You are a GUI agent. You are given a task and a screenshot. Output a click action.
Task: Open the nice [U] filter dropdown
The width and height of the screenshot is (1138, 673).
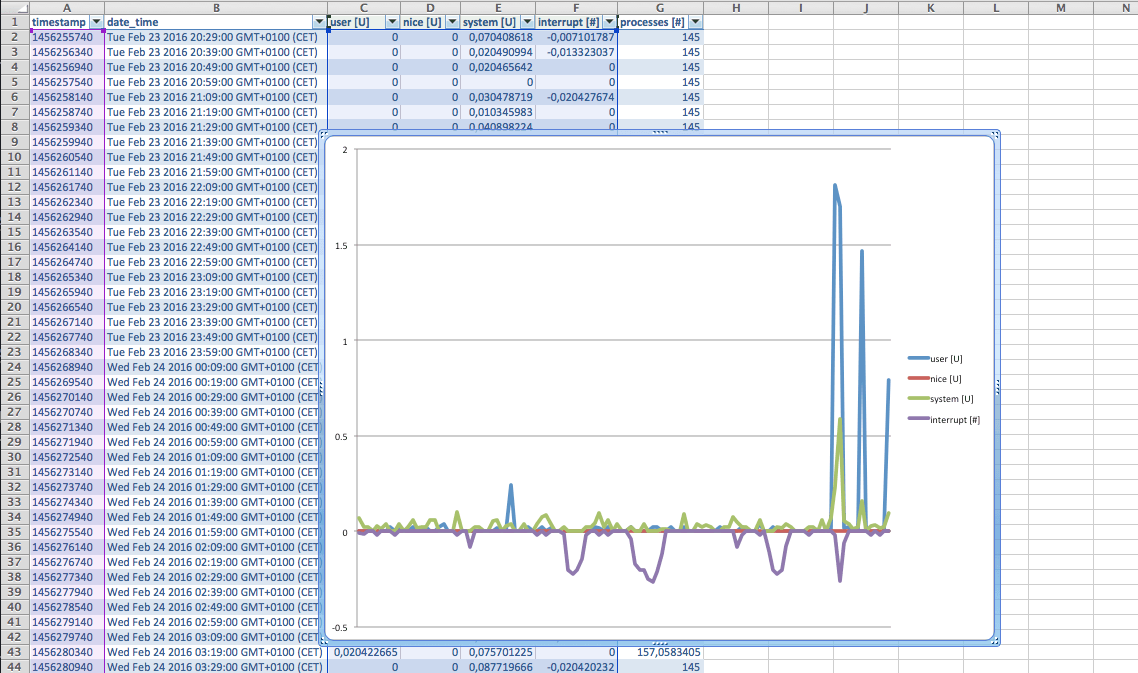coord(452,21)
